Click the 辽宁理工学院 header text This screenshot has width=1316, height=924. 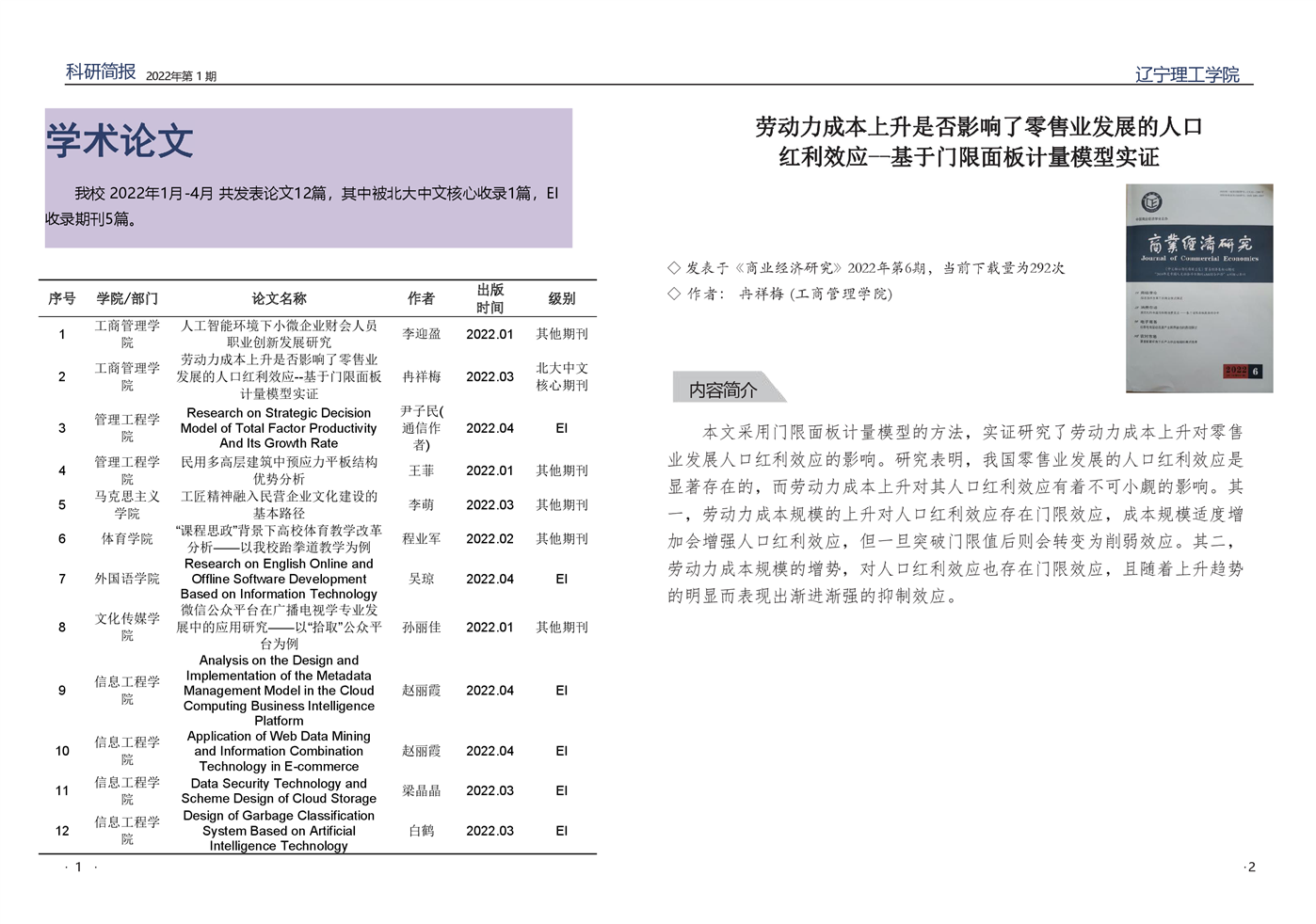1187,74
